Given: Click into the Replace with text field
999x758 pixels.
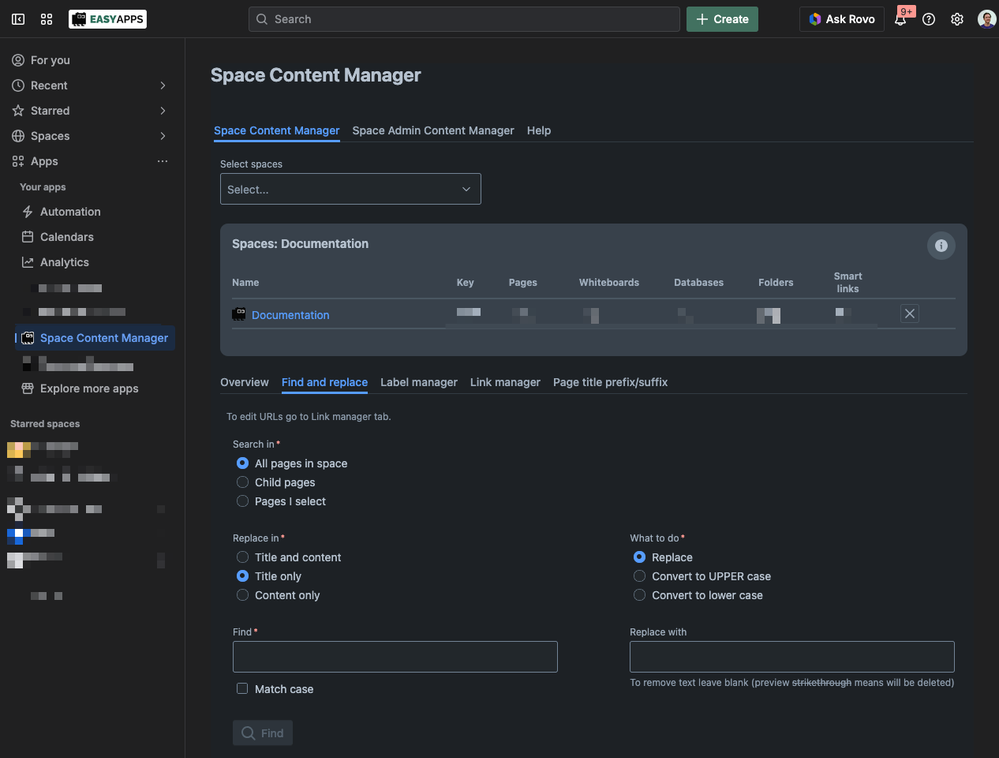Looking at the screenshot, I should [x=792, y=657].
